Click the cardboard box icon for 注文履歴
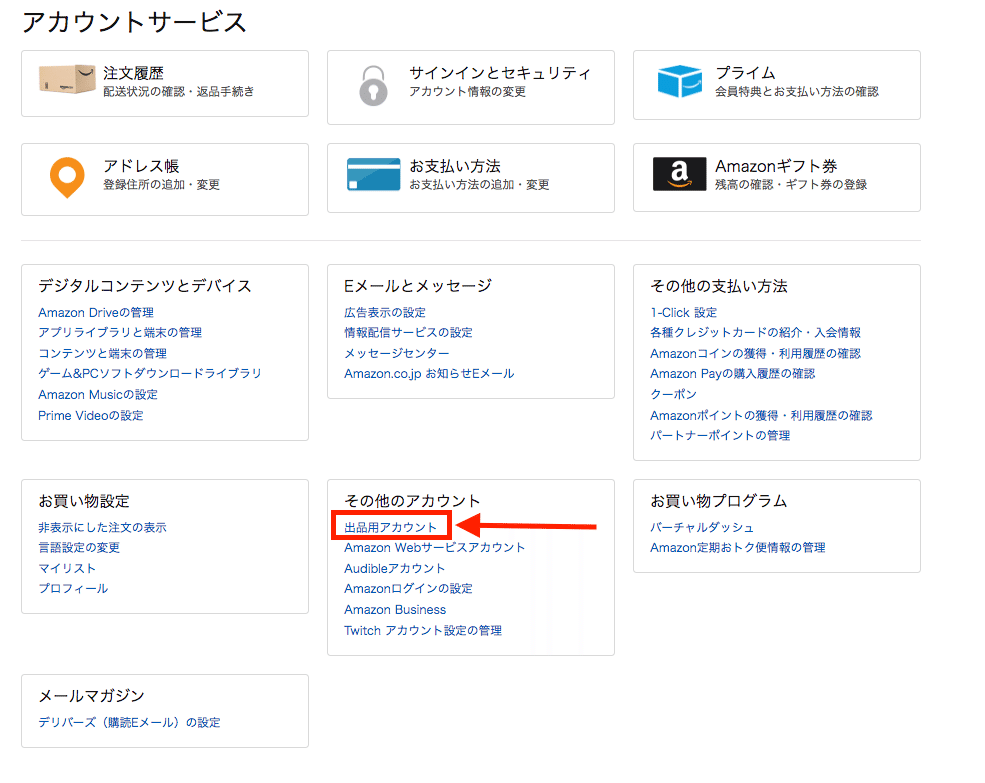This screenshot has width=985, height=783. [x=67, y=79]
